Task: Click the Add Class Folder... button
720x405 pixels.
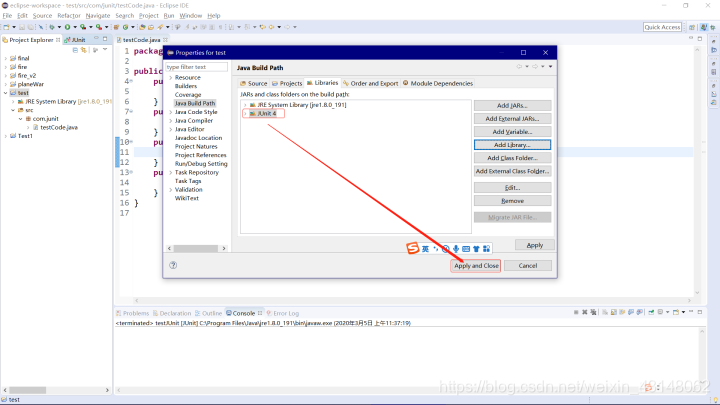Action: pos(512,158)
